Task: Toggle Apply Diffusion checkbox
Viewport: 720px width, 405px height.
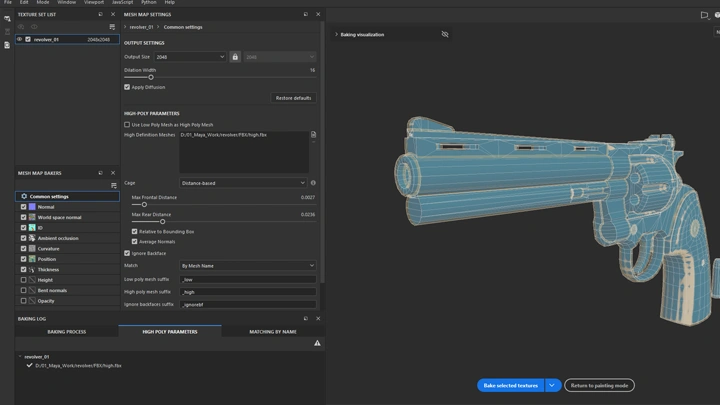Action: pos(127,87)
